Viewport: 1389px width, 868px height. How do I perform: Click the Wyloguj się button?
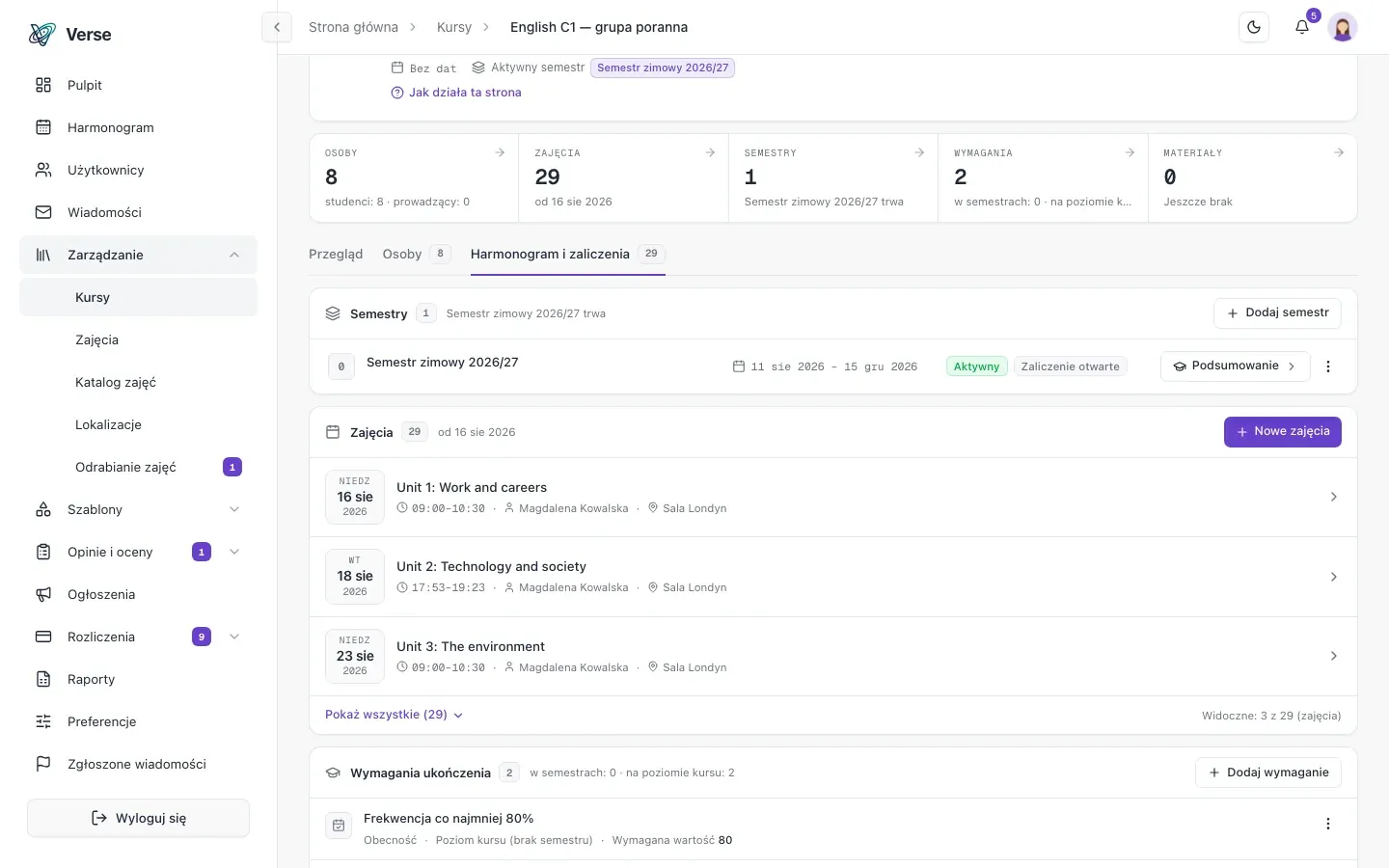pyautogui.click(x=138, y=818)
